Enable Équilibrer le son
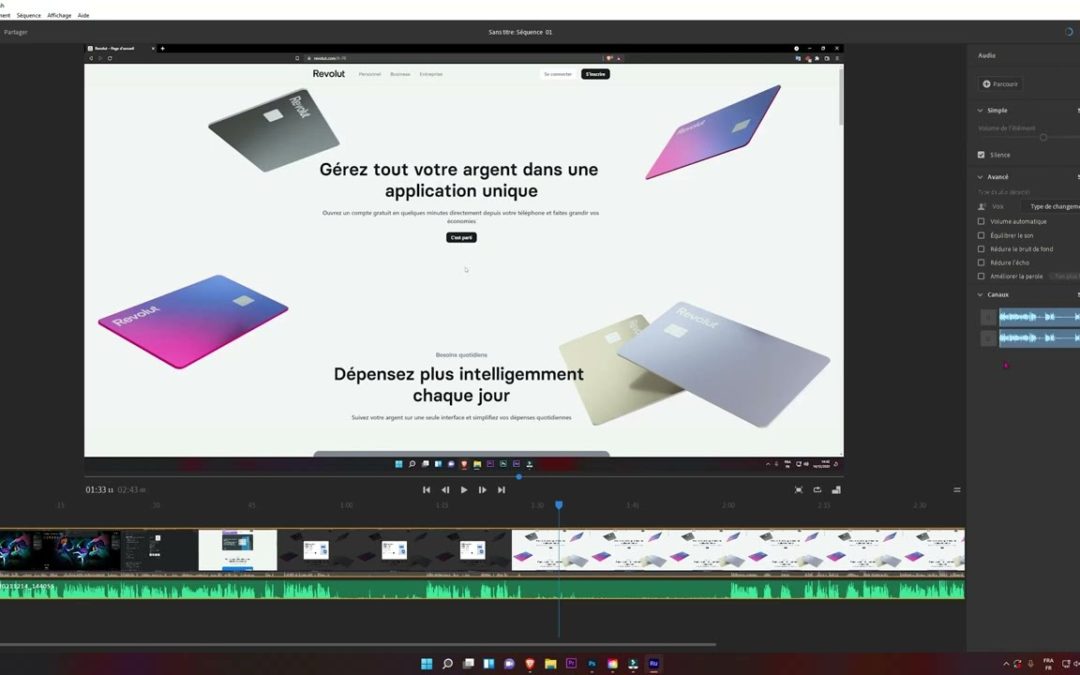Screen dimensions: 1080x675 [x=981, y=236]
